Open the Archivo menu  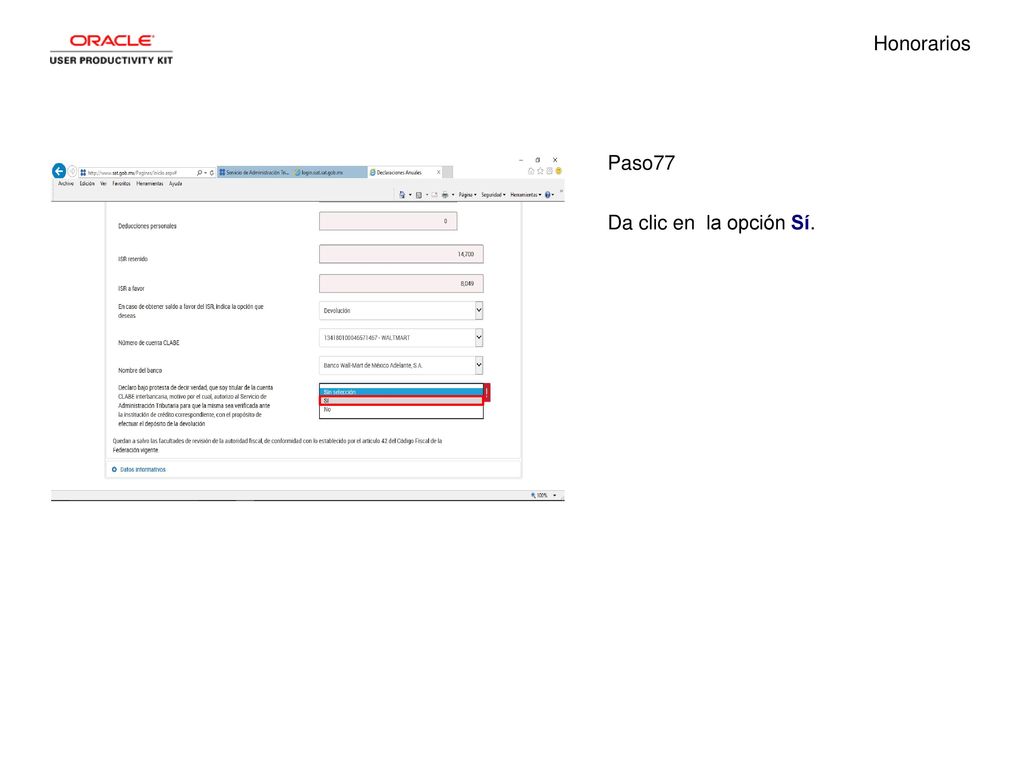click(66, 184)
